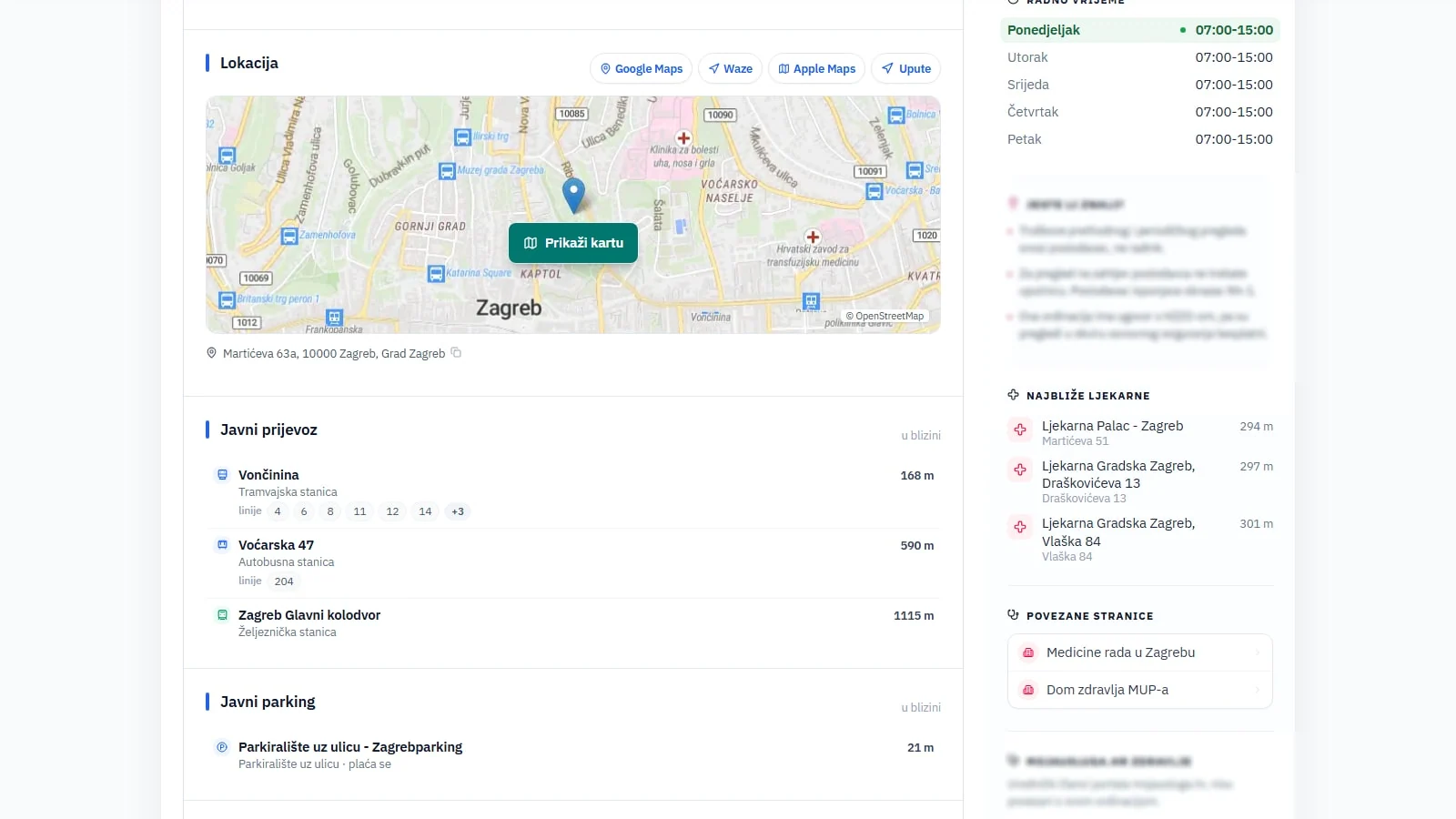
Task: Open Parkiralište uz ulicu - Zagrebparking entry
Action: (573, 755)
